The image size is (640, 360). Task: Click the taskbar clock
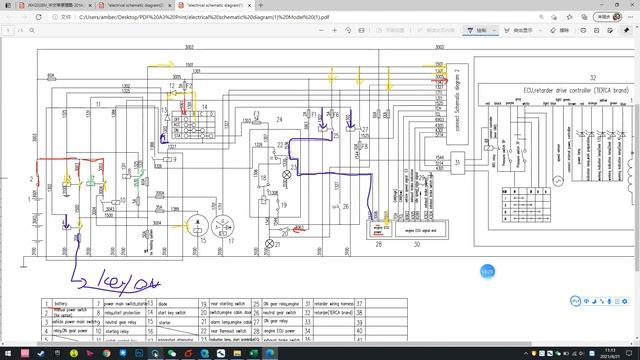610,353
